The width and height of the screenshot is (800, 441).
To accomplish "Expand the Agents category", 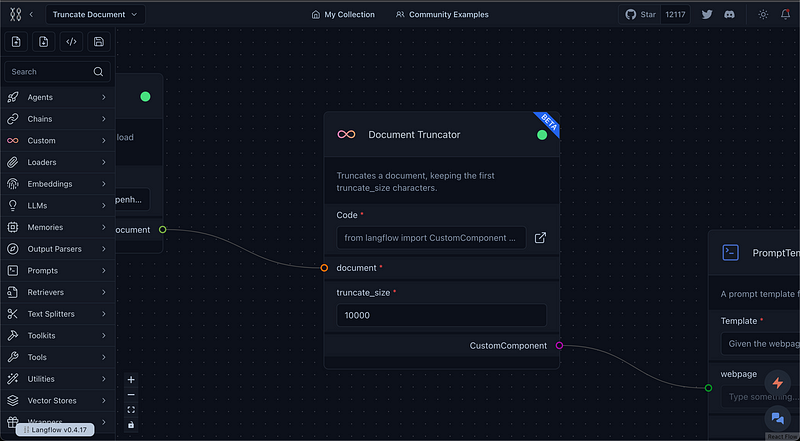I will 57,98.
